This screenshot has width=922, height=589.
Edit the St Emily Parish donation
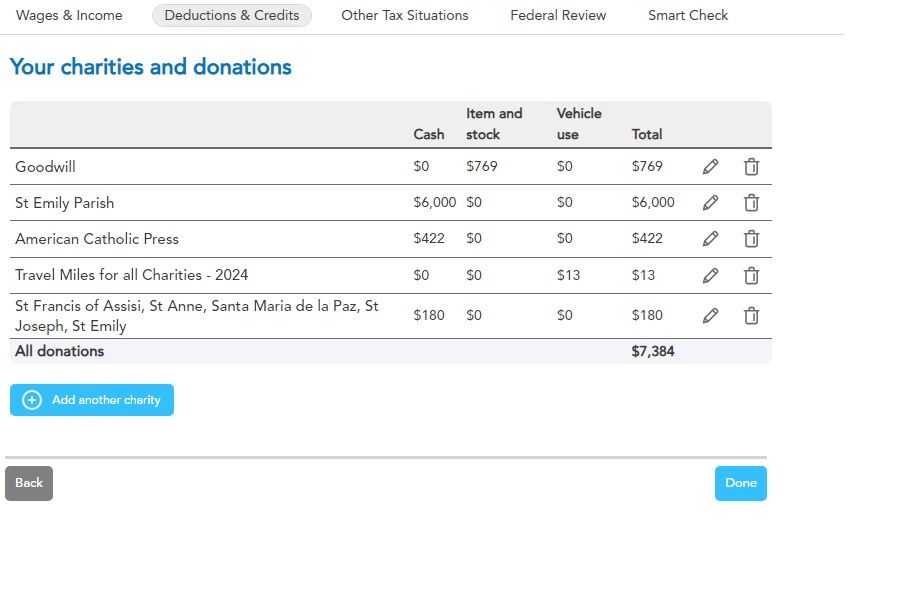[x=710, y=202]
